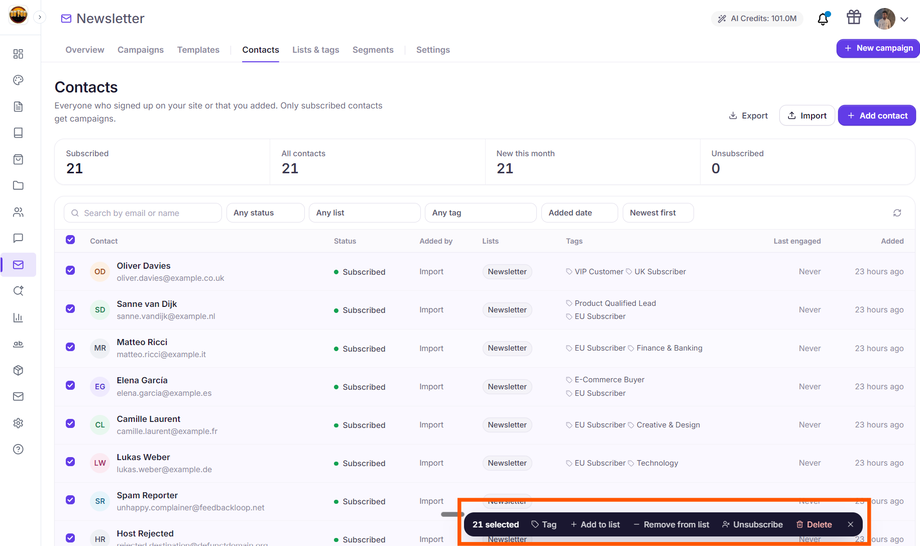Open the Any status filter dropdown
This screenshot has height=546, width=920.
click(265, 213)
